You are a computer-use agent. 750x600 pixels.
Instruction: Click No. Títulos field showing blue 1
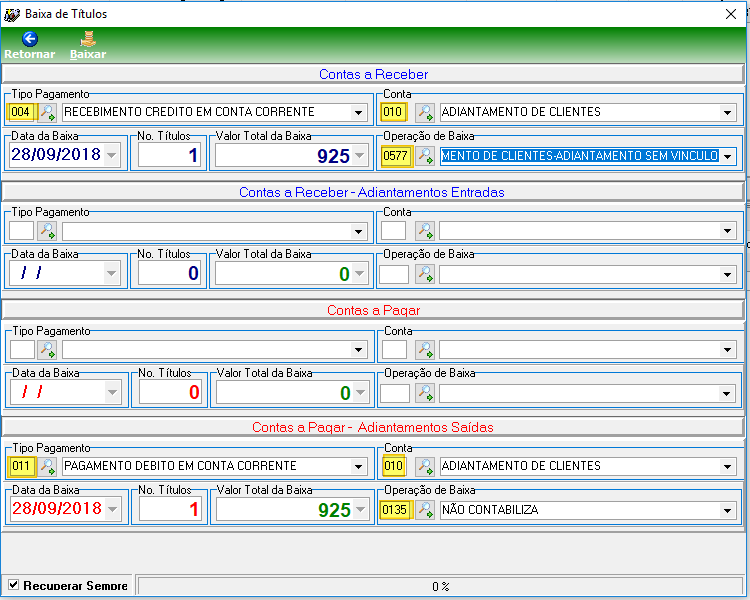(x=169, y=155)
